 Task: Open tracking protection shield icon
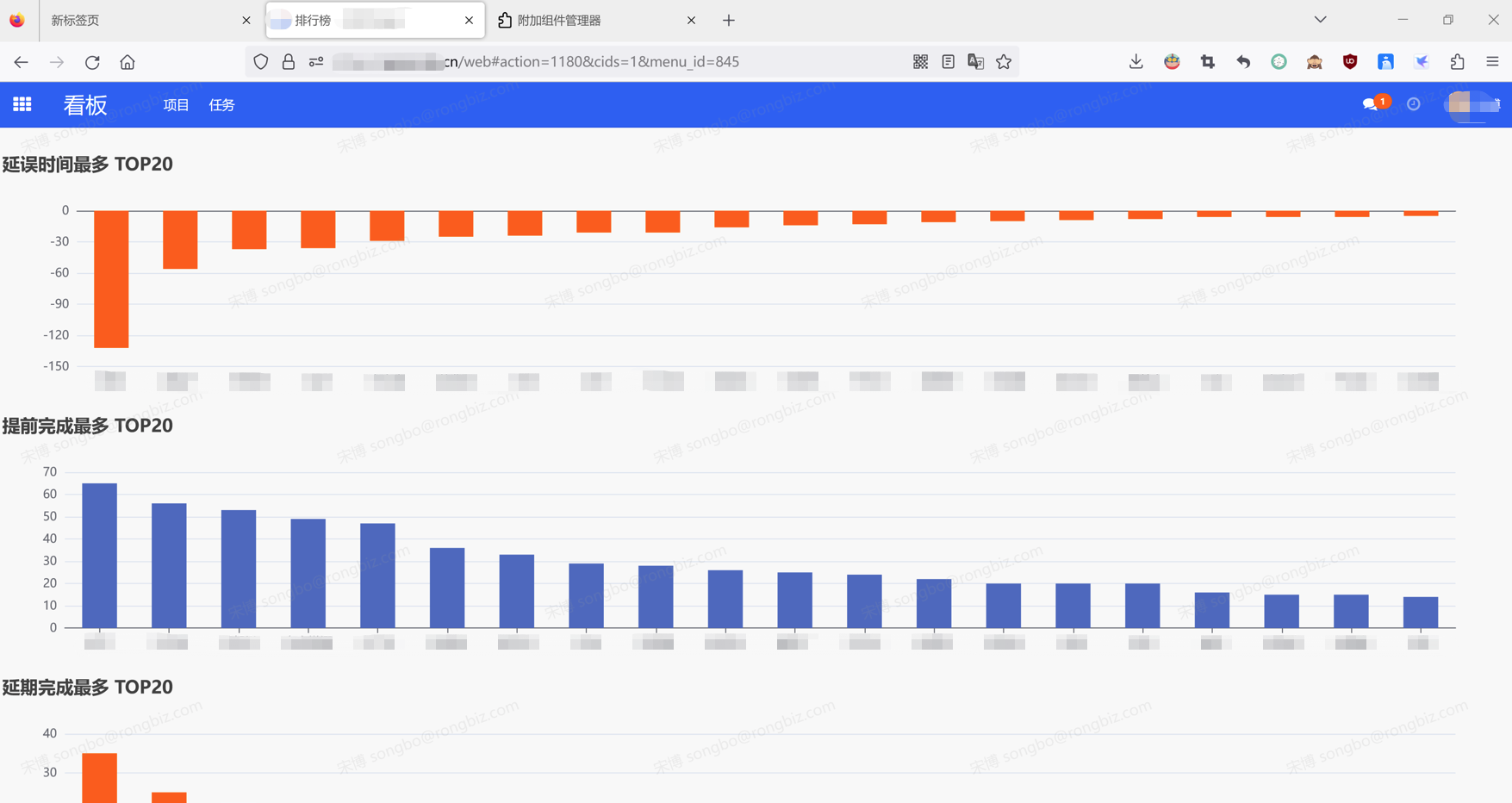click(261, 62)
